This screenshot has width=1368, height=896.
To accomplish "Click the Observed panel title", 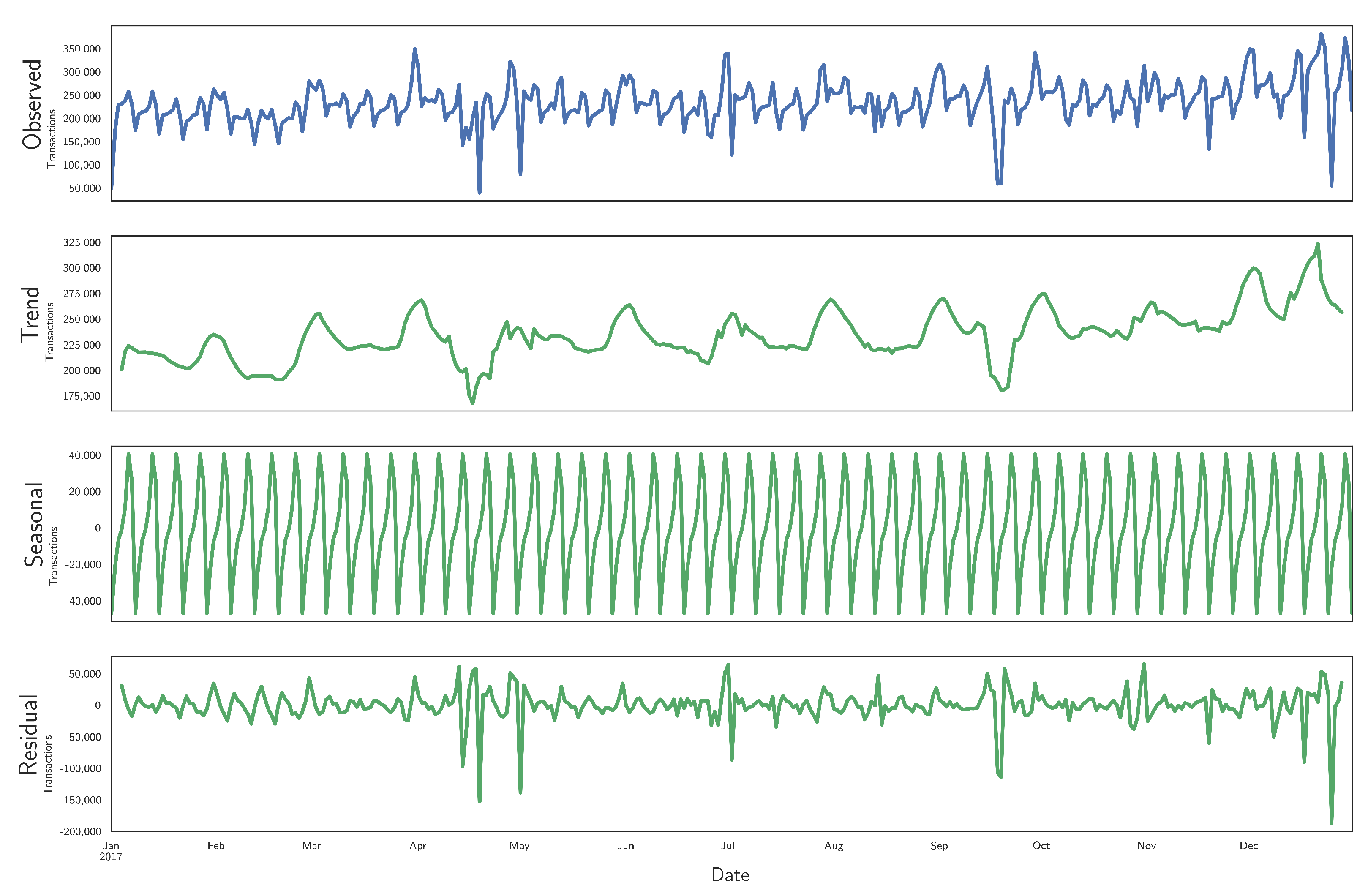I will click(32, 104).
